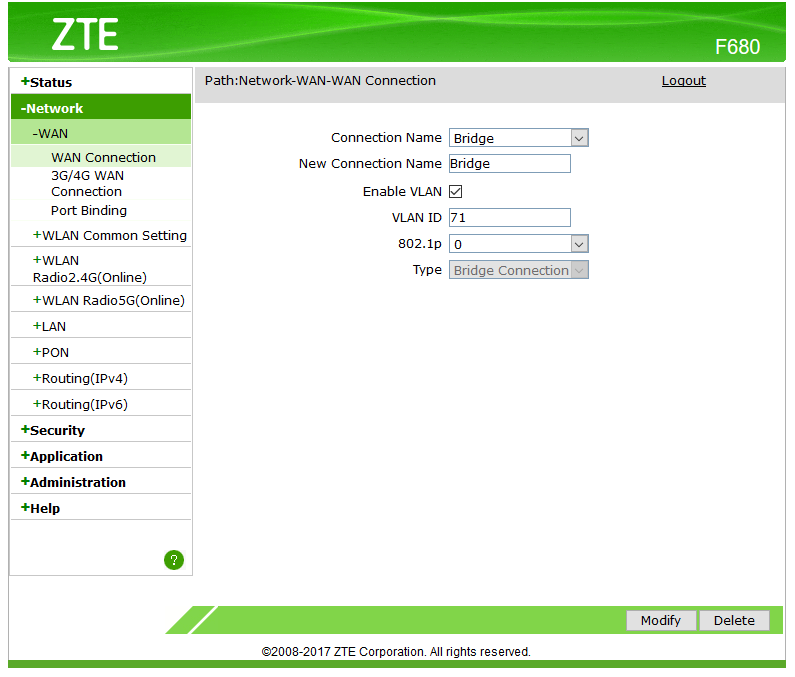795x677 pixels.
Task: Open the disabled Type dropdown
Action: 519,270
